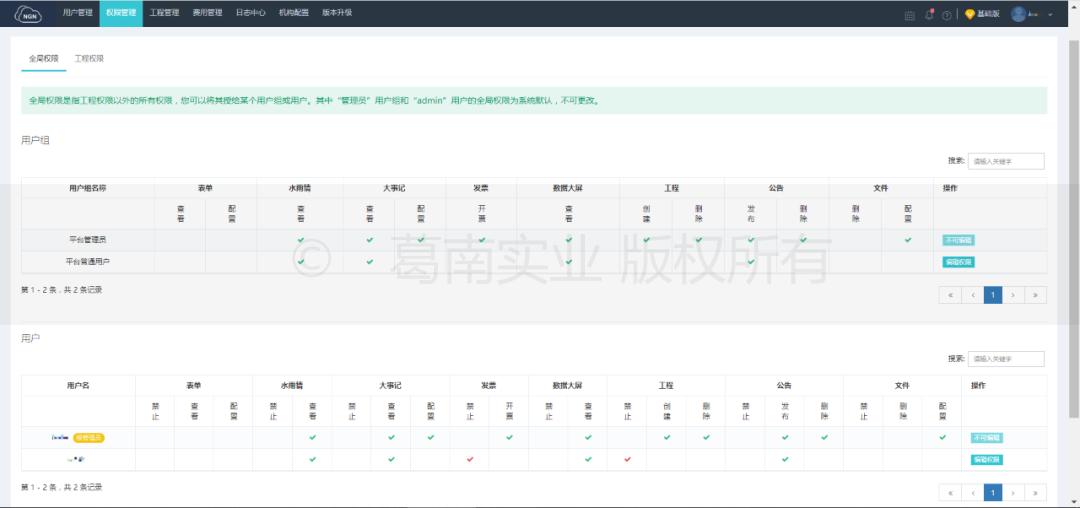The image size is (1080, 508).
Task: Focus the 用户组 table search box
Action: (x=1006, y=161)
